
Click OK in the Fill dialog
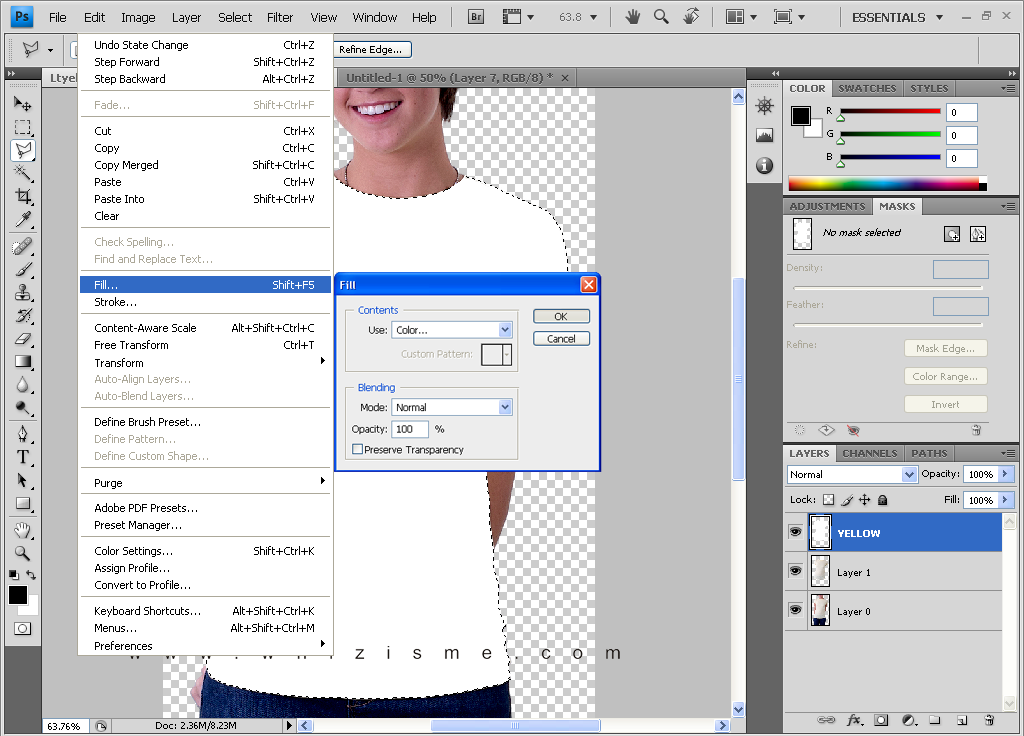click(x=561, y=316)
